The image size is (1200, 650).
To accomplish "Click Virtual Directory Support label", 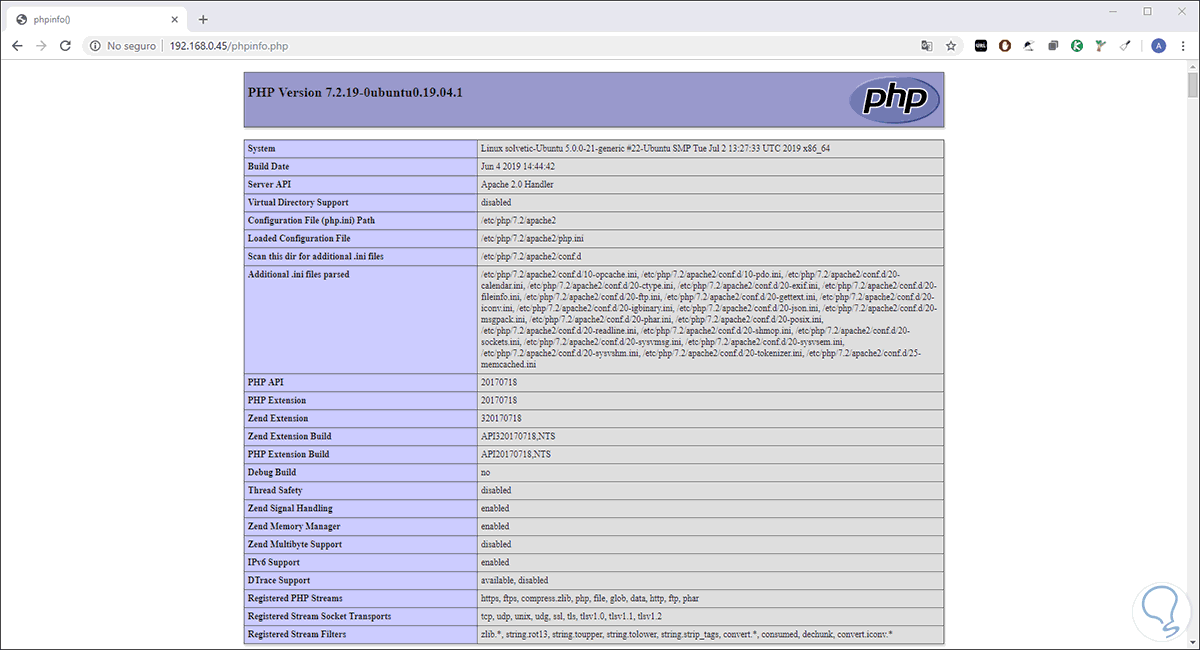I will point(298,202).
